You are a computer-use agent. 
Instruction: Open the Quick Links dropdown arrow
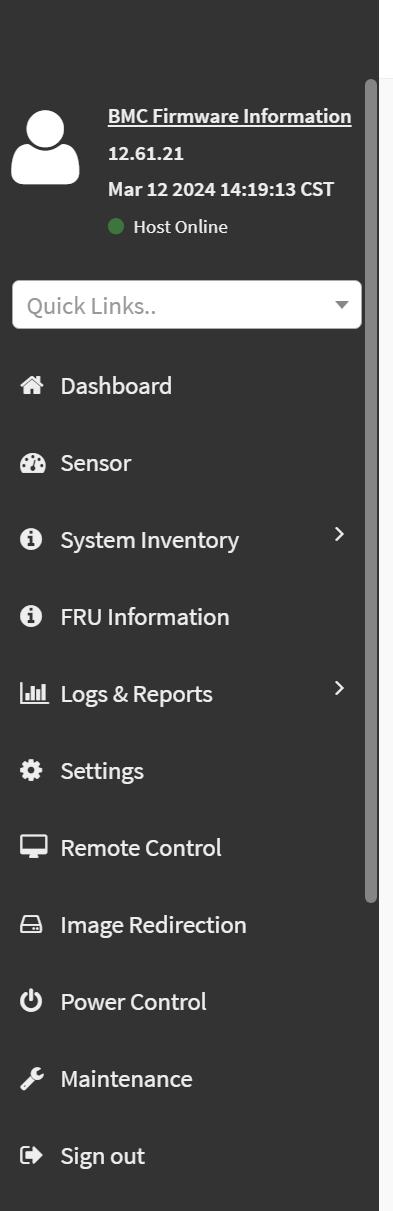click(x=342, y=305)
